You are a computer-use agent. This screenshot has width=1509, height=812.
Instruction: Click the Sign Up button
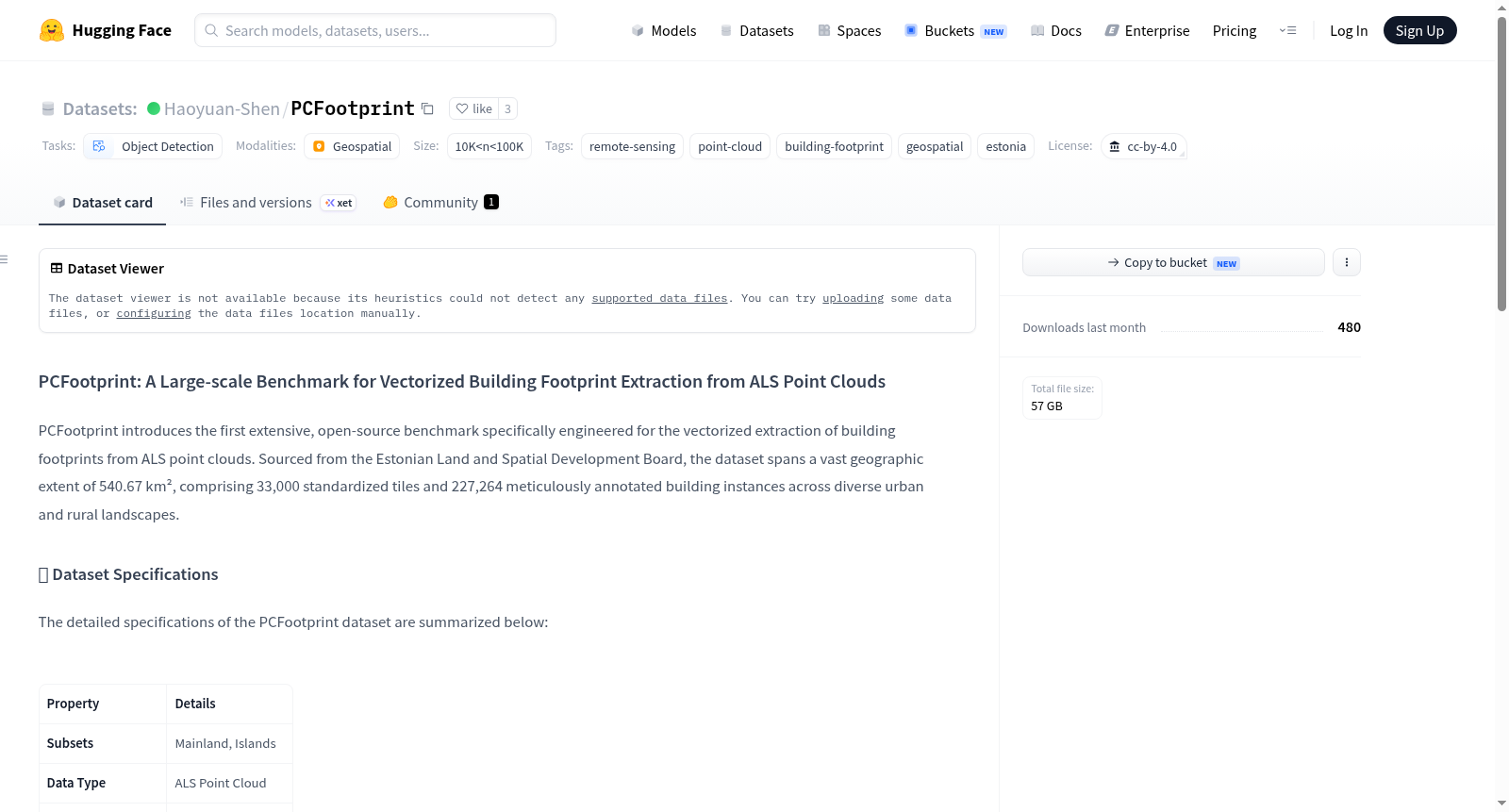click(x=1419, y=30)
